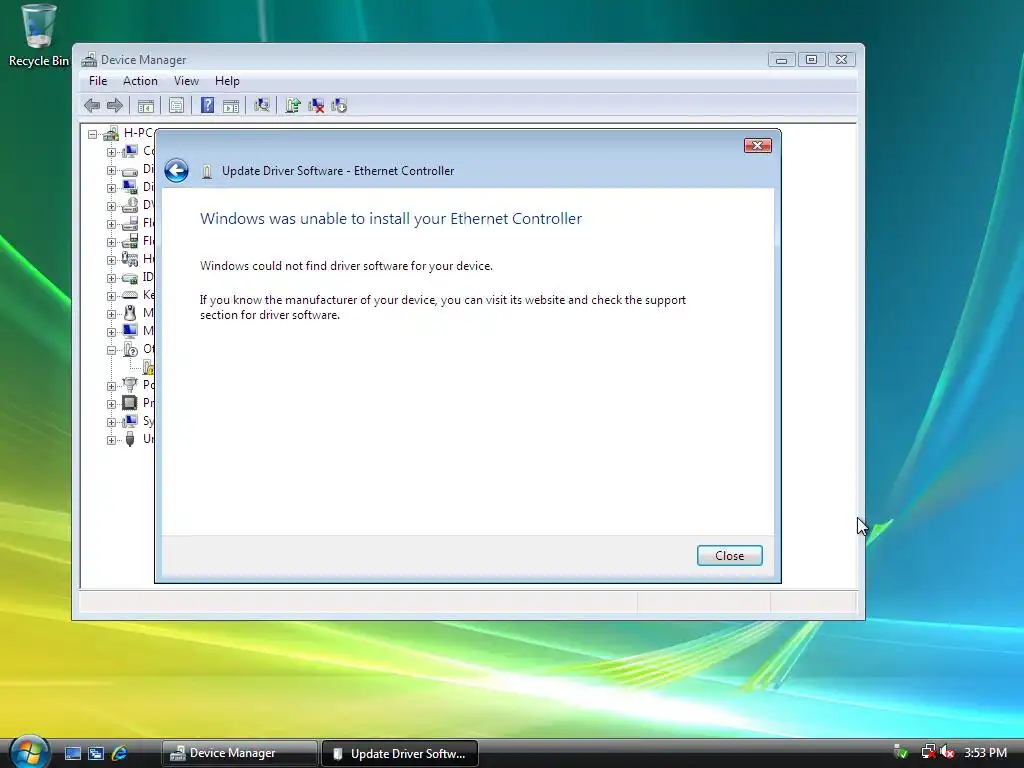
Task: Expand the Ports category node
Action: click(112, 386)
